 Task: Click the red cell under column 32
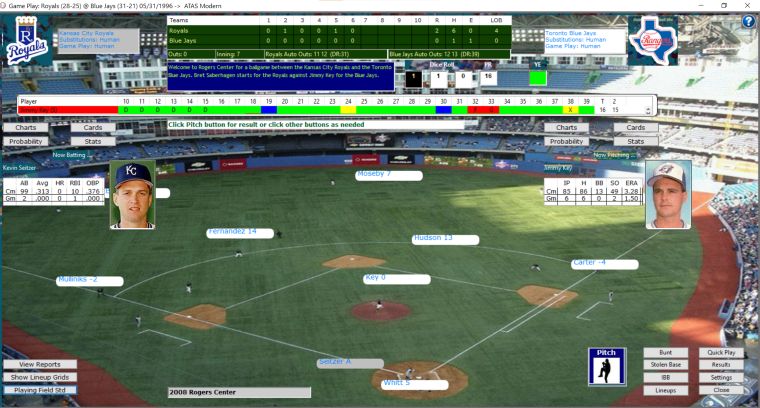[x=475, y=110]
